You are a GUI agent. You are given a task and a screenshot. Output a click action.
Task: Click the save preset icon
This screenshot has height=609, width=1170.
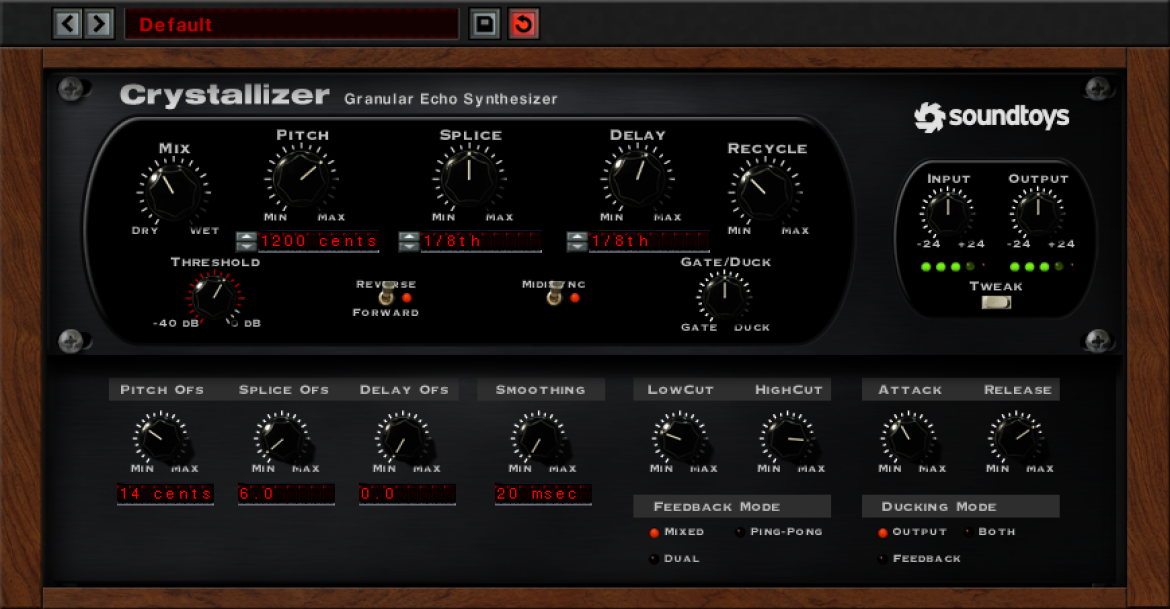tap(484, 24)
